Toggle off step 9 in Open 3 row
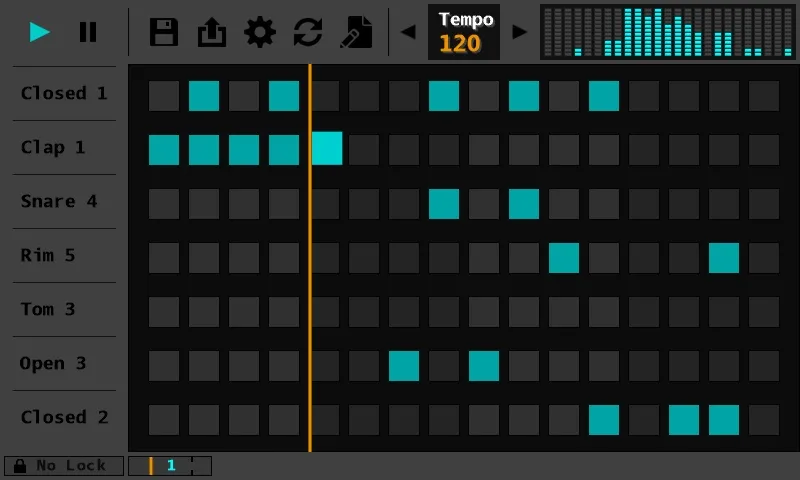This screenshot has width=800, height=480. coord(484,366)
